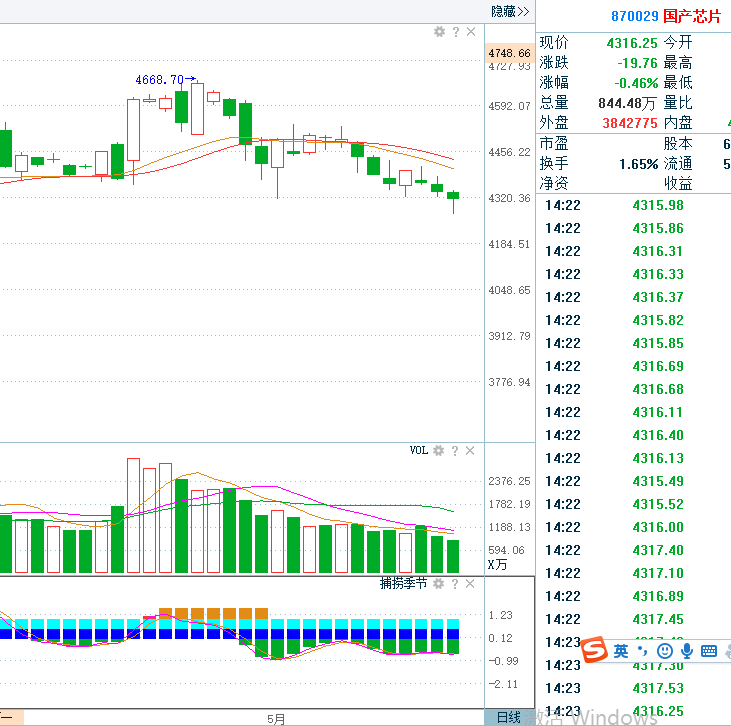Open settings gear of main K-line chart
Screen dimensions: 731x726
tap(439, 32)
